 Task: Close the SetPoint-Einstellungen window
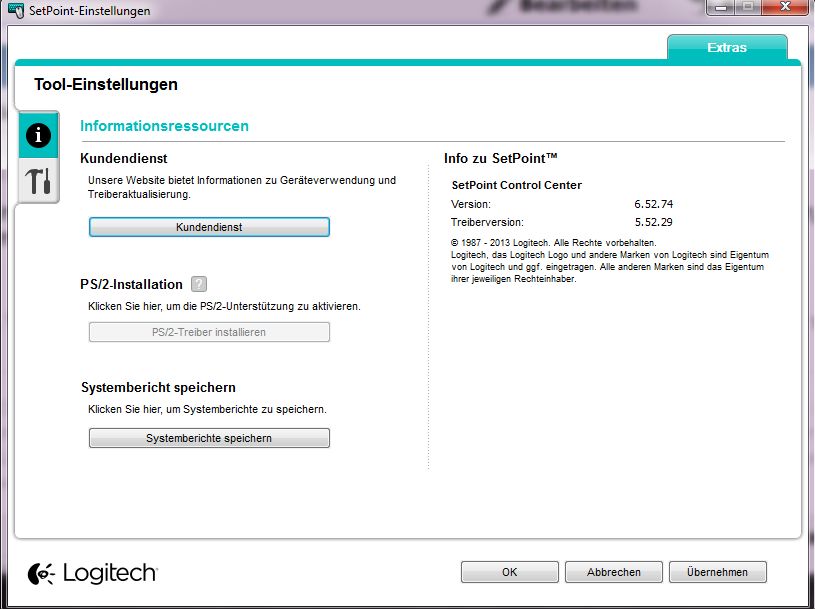[785, 7]
